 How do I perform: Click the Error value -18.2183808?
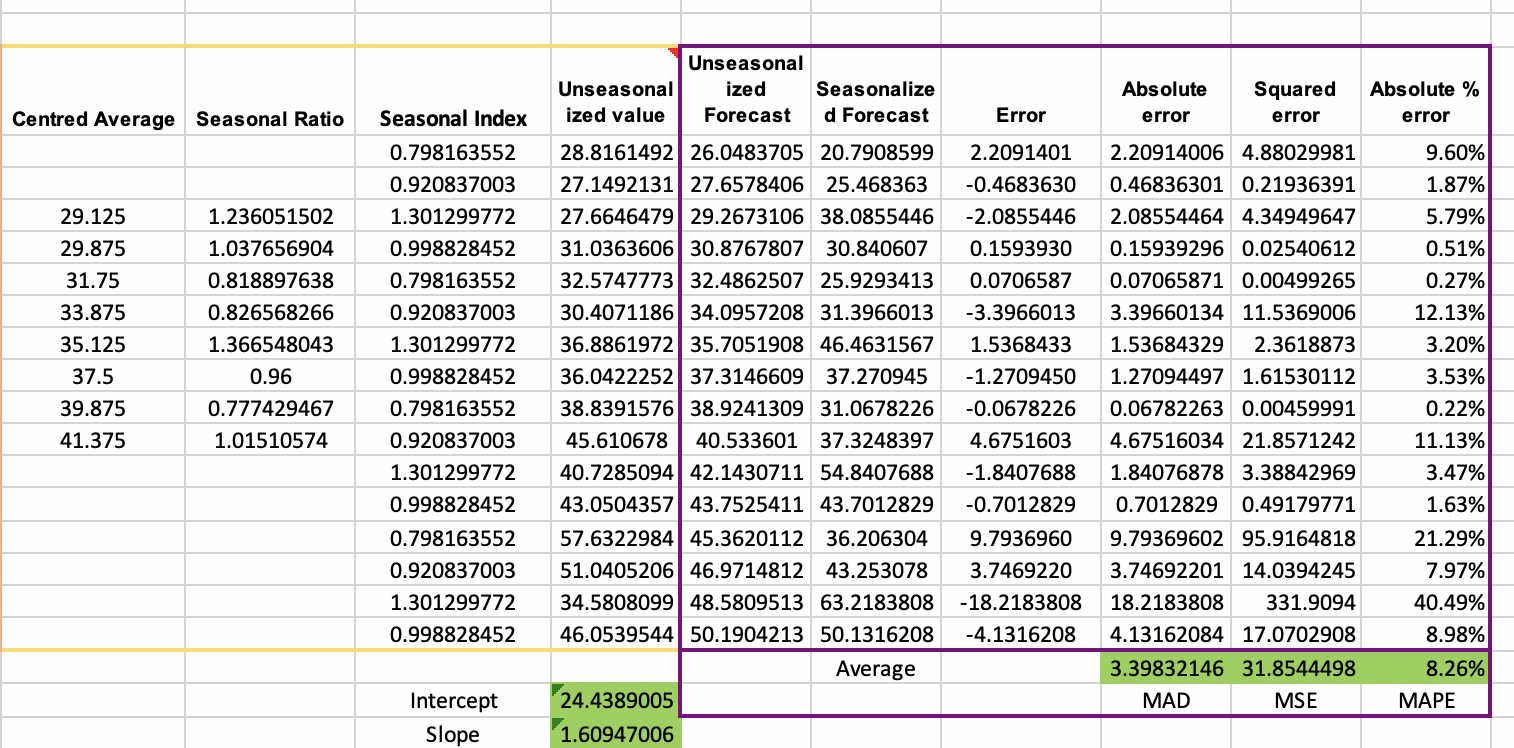1019,603
